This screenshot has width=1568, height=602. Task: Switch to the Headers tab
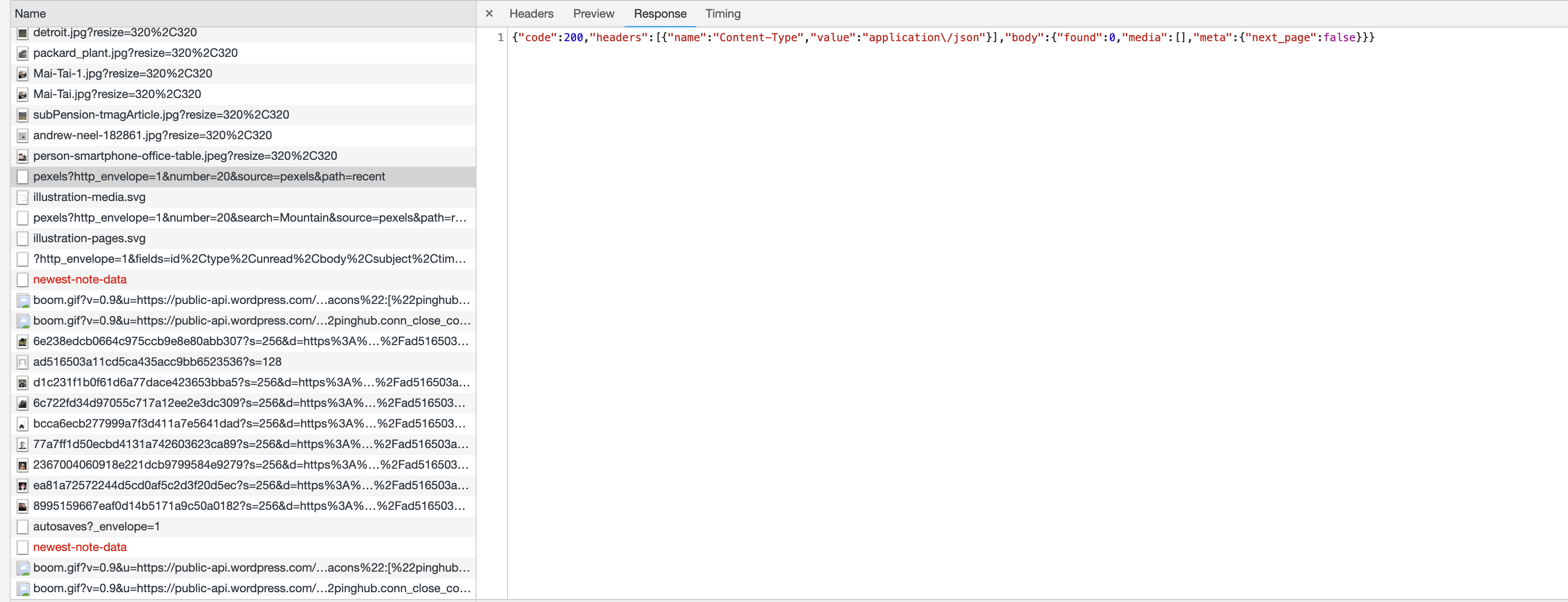531,13
